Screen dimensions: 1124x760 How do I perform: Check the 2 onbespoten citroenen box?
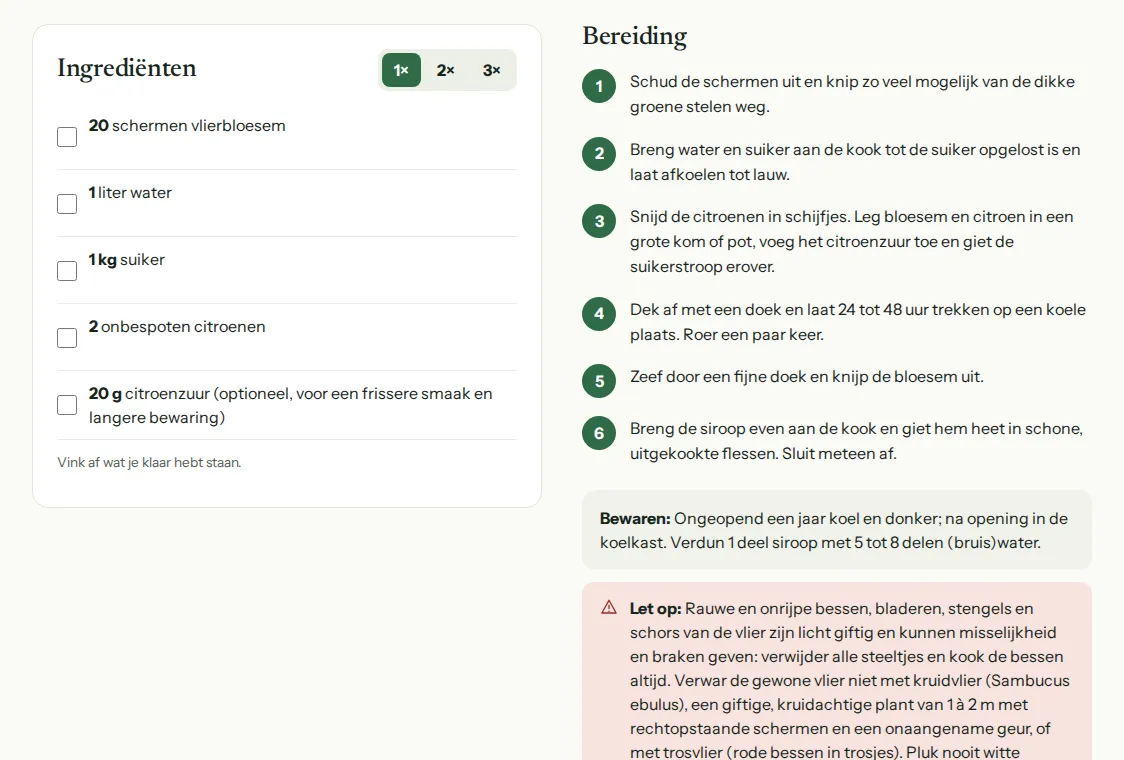pyautogui.click(x=67, y=338)
